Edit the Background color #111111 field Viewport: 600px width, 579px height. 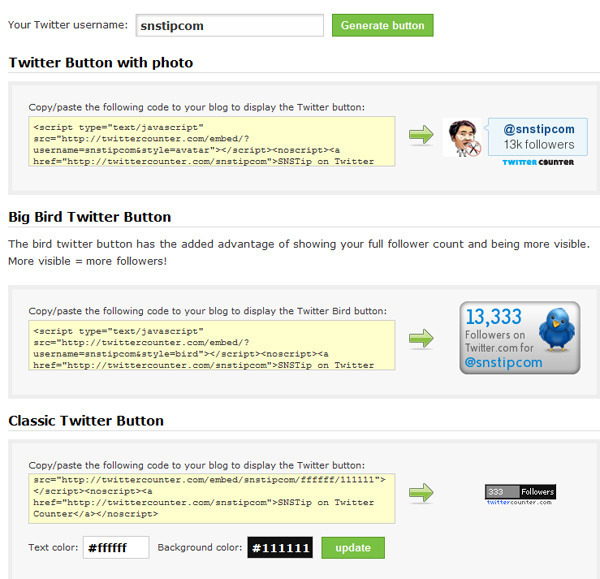click(x=280, y=548)
